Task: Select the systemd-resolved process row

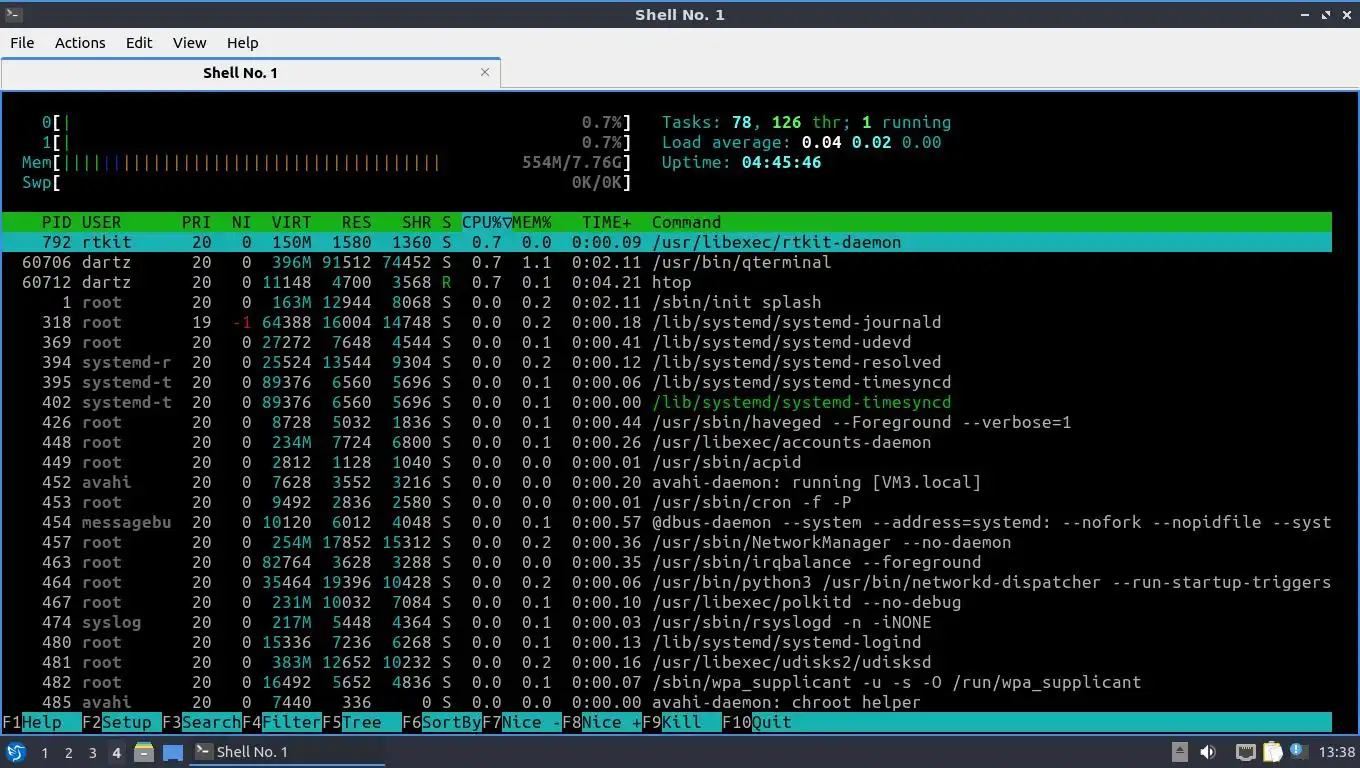Action: click(667, 362)
